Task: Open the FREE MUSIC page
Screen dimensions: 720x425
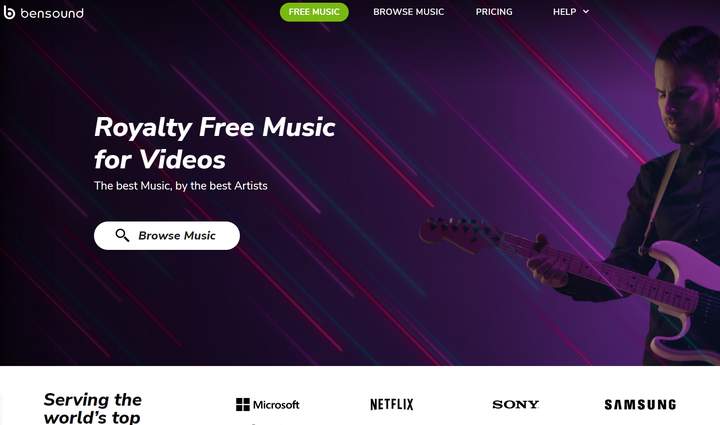Action: [x=314, y=12]
